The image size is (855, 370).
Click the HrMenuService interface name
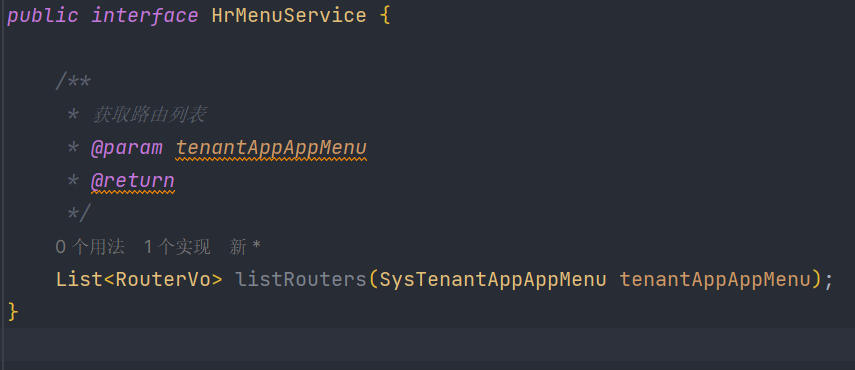(289, 16)
